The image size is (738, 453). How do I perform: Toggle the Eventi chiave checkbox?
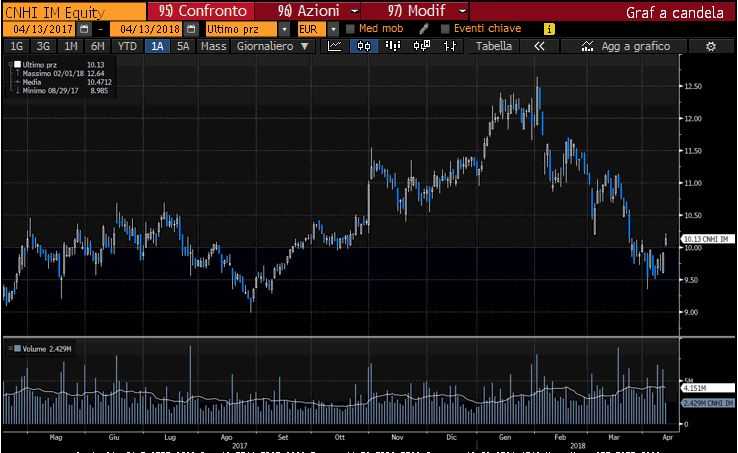tap(445, 29)
